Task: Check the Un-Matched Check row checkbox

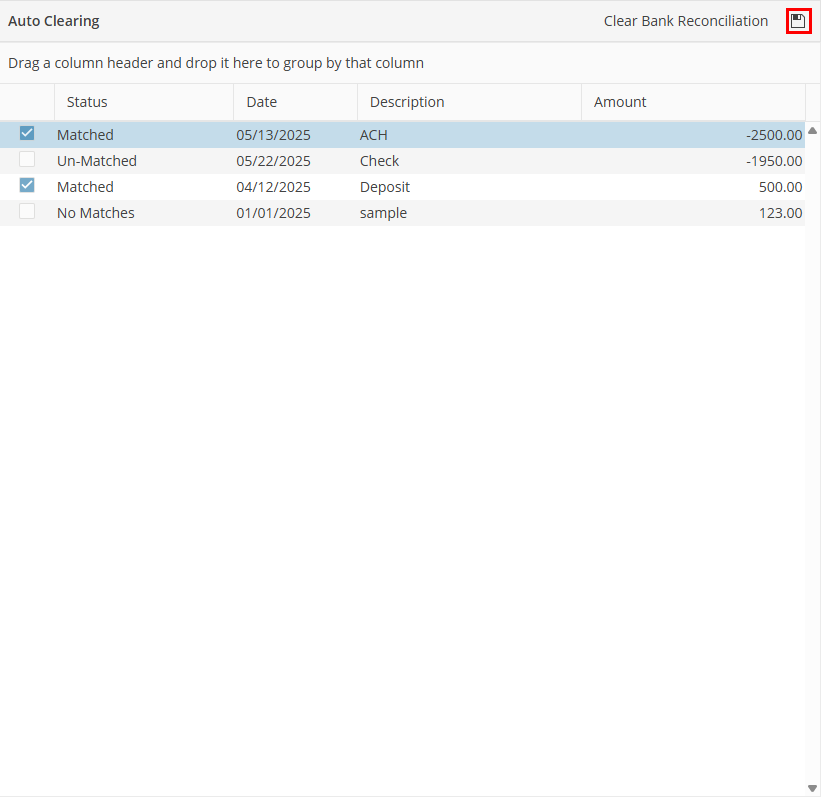Action: (x=27, y=160)
